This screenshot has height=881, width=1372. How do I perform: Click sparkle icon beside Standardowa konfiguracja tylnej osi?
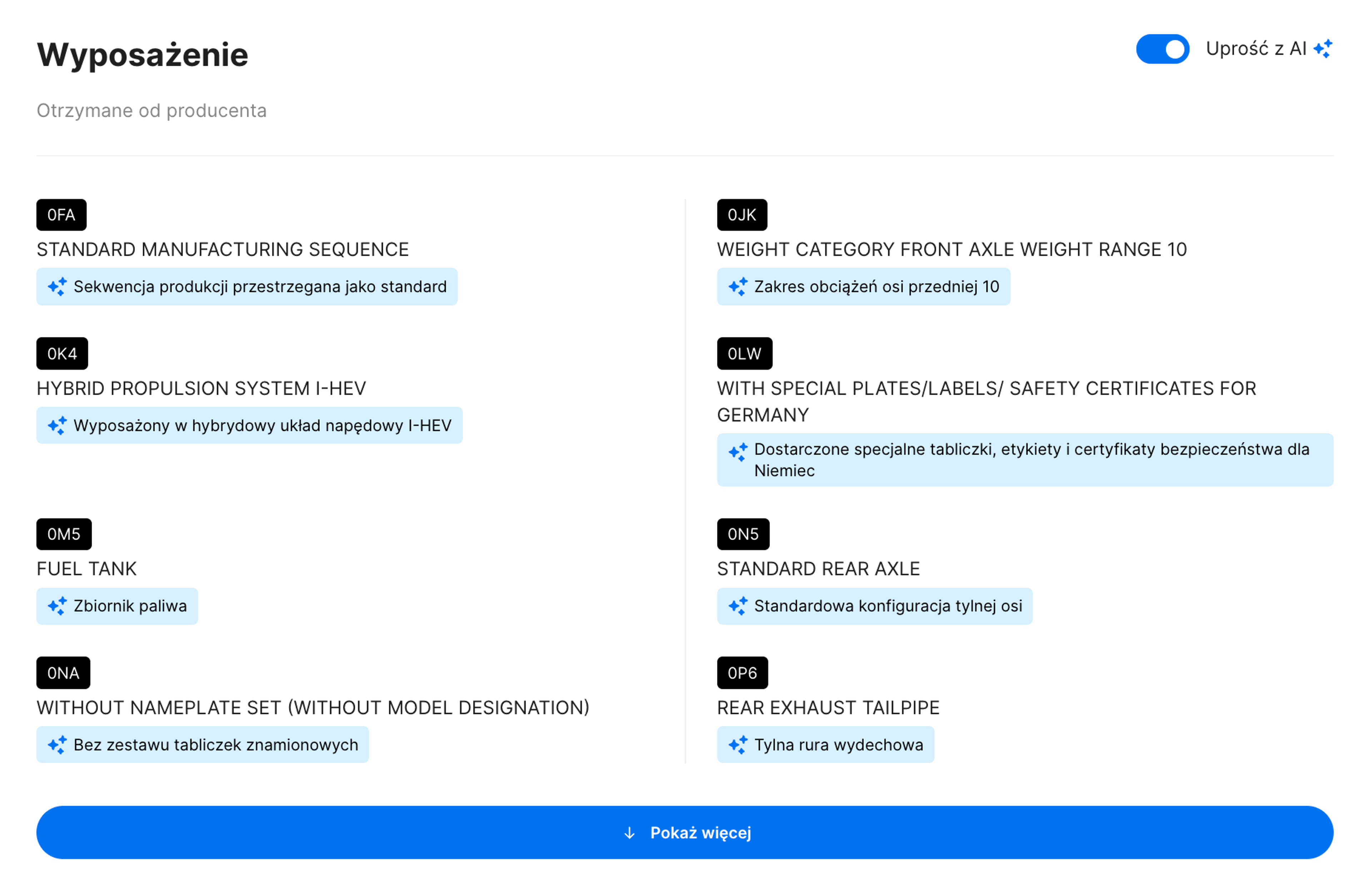click(737, 606)
